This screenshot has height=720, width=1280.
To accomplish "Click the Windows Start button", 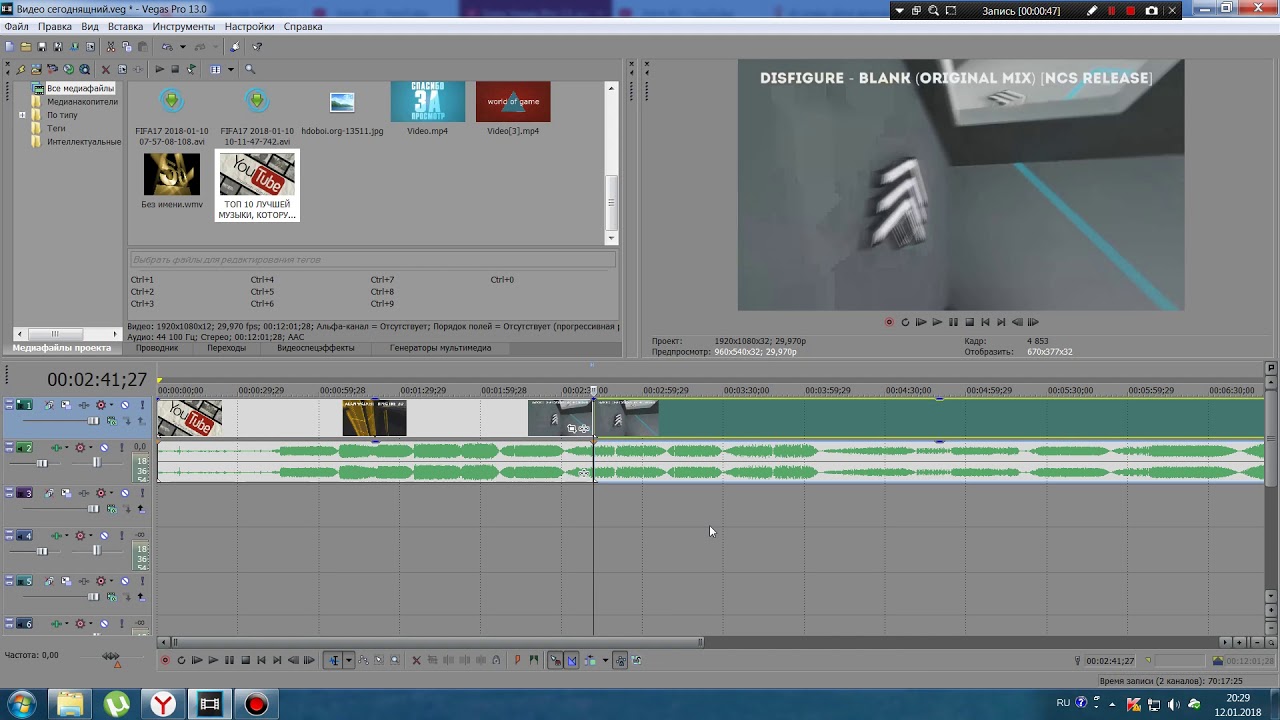I will [x=21, y=704].
